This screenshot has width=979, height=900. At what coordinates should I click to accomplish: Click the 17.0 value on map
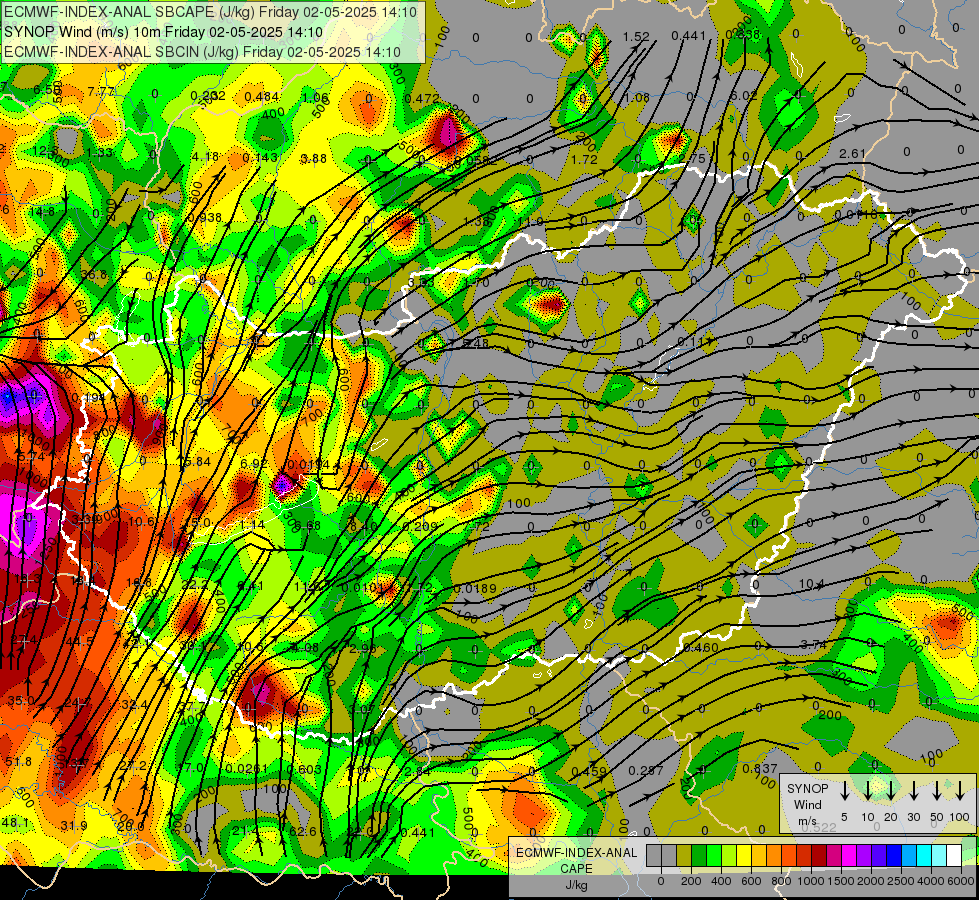[190, 768]
